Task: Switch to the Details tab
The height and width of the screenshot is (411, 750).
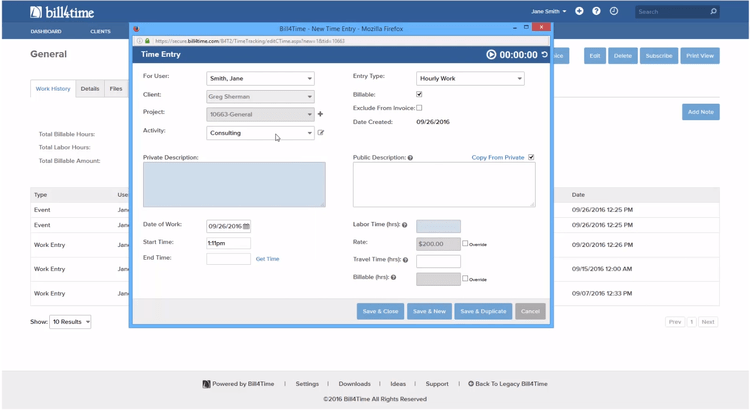Action: tap(90, 89)
